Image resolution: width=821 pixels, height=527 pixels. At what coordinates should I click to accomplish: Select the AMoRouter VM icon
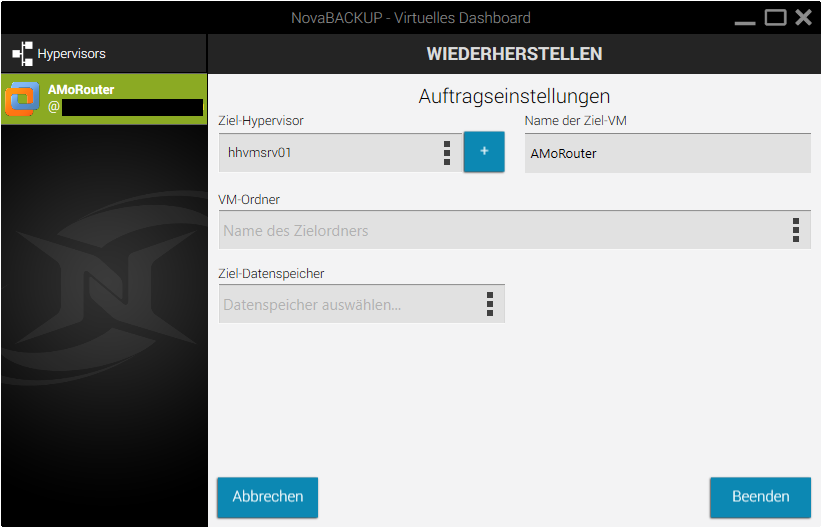coord(22,98)
